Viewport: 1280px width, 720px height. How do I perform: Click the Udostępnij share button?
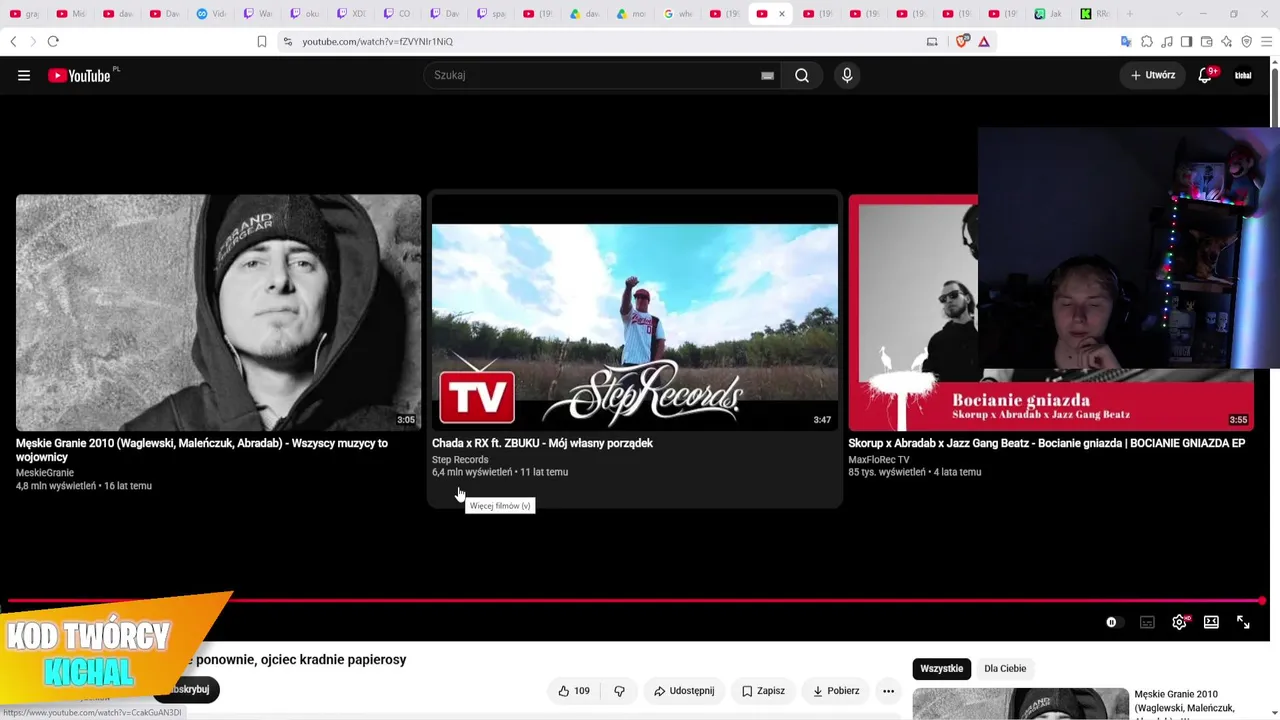click(684, 691)
